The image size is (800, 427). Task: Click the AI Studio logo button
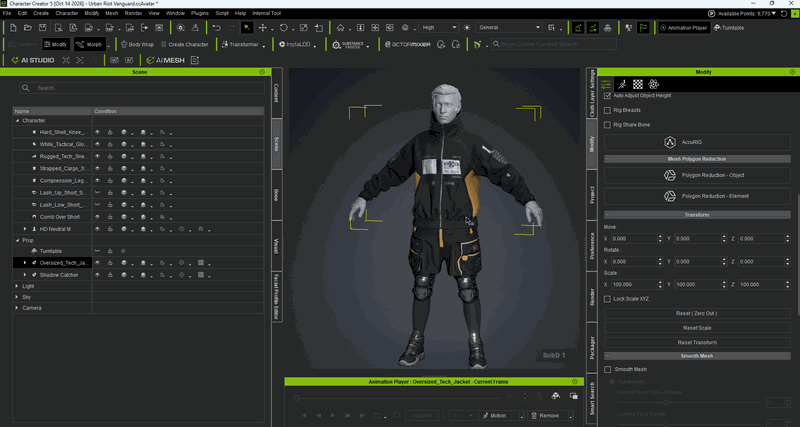(33, 60)
